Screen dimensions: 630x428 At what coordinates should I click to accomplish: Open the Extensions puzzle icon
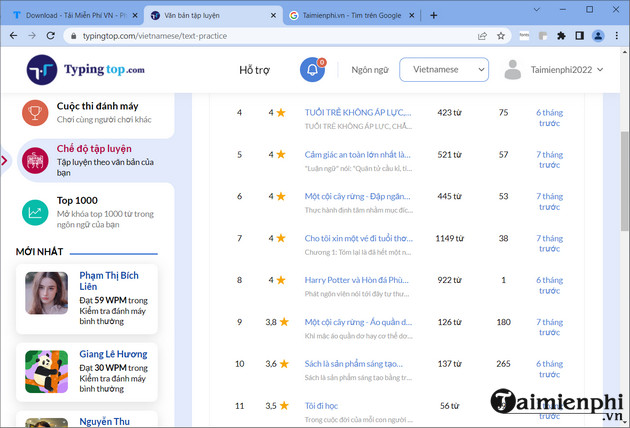[x=561, y=36]
